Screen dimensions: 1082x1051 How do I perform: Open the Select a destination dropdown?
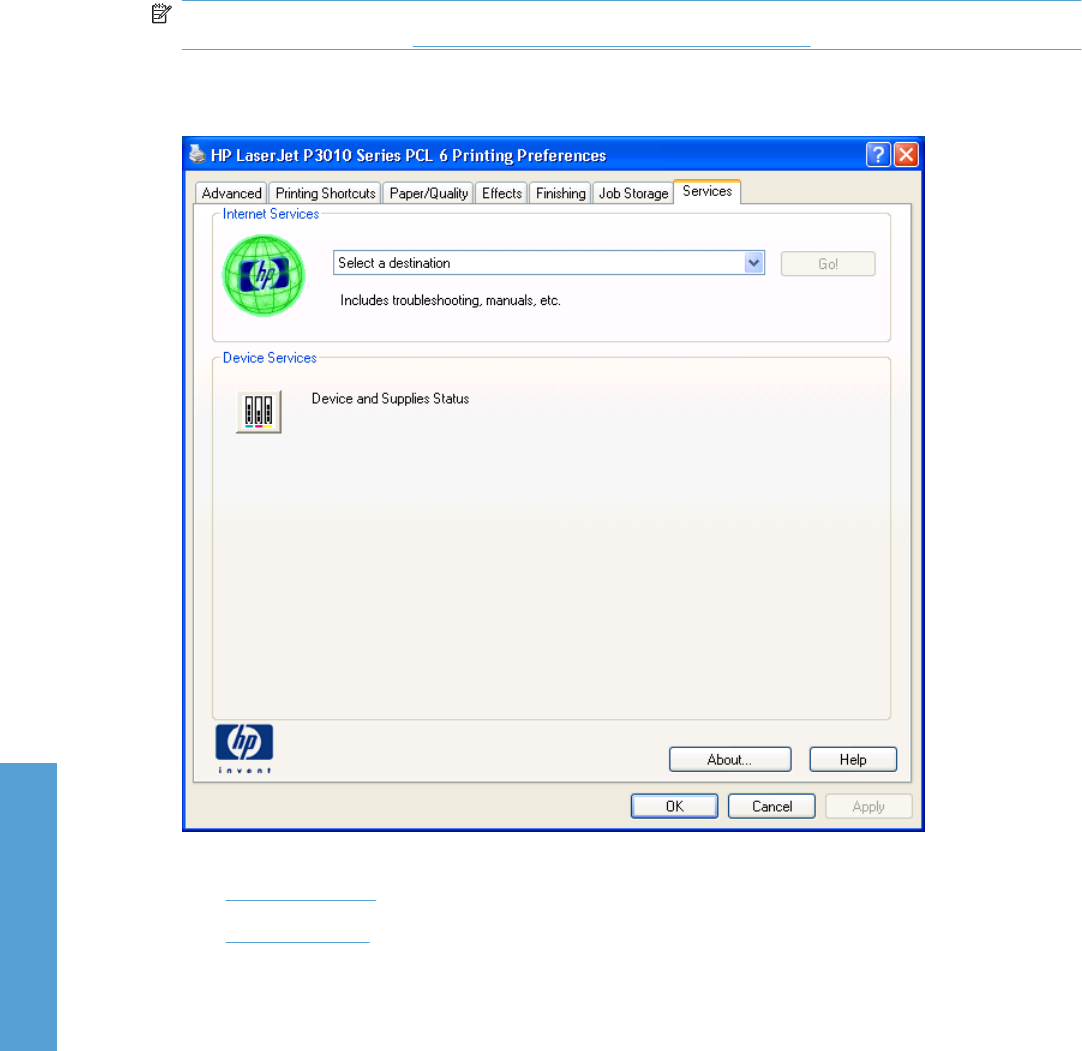point(549,263)
